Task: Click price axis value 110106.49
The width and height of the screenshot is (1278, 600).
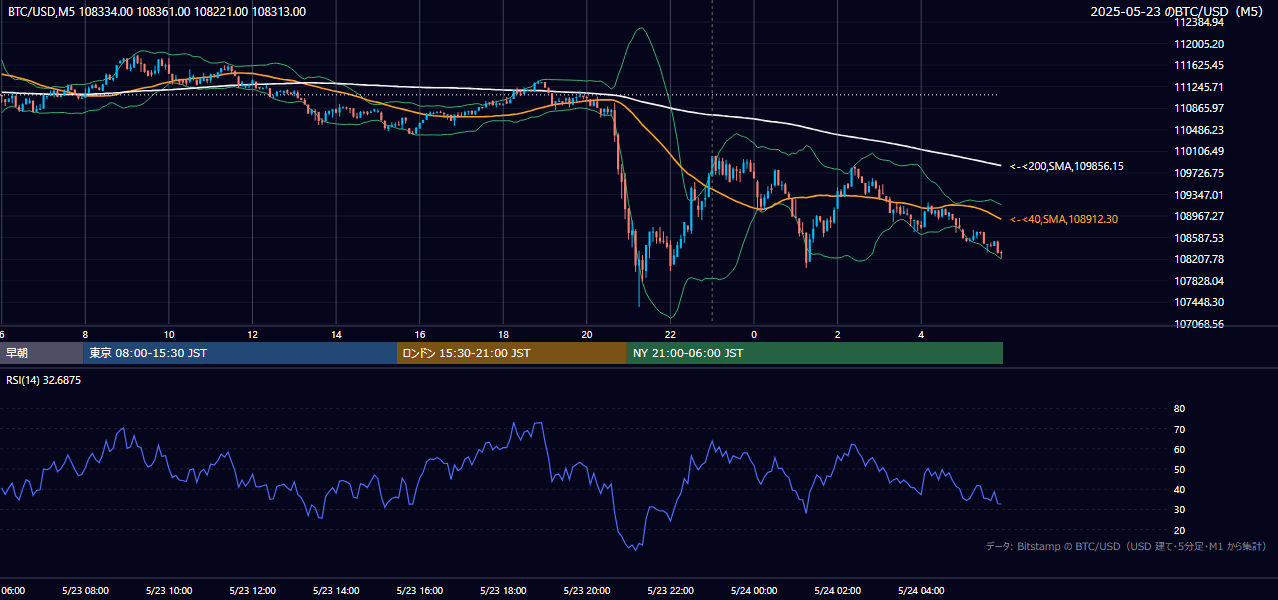Action: point(1199,151)
